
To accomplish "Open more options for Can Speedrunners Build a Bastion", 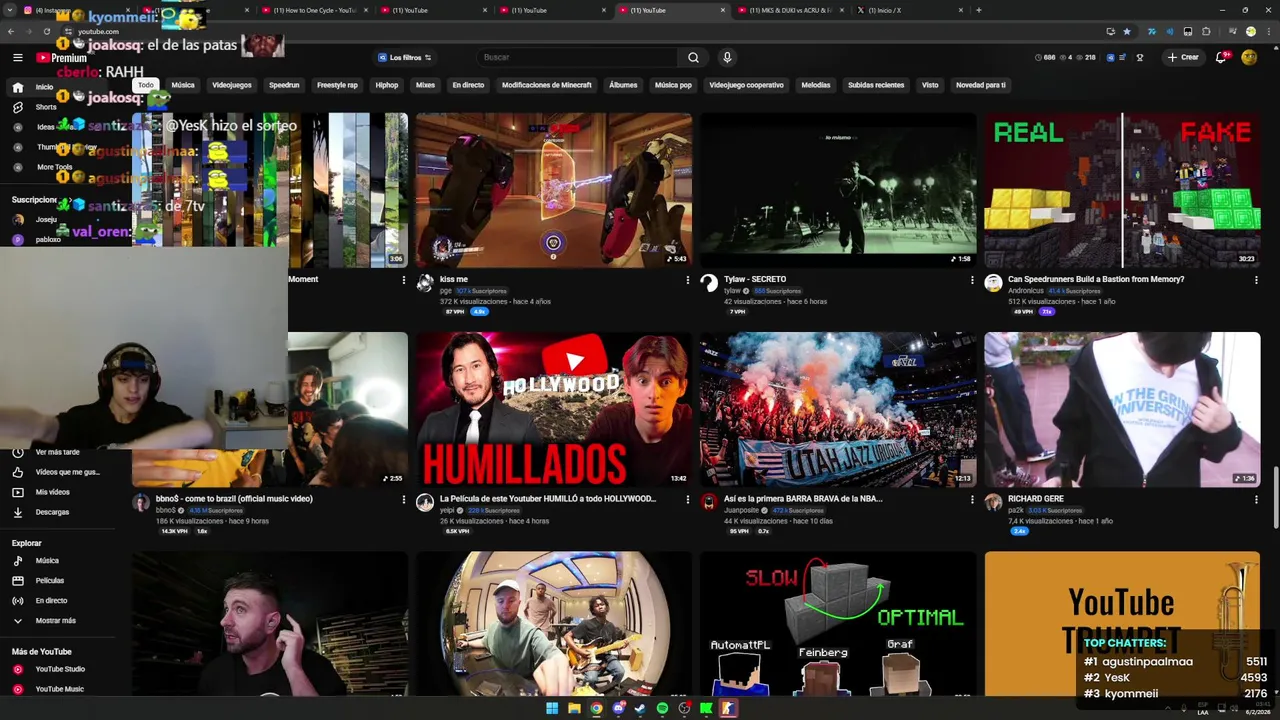I will pyautogui.click(x=1256, y=280).
